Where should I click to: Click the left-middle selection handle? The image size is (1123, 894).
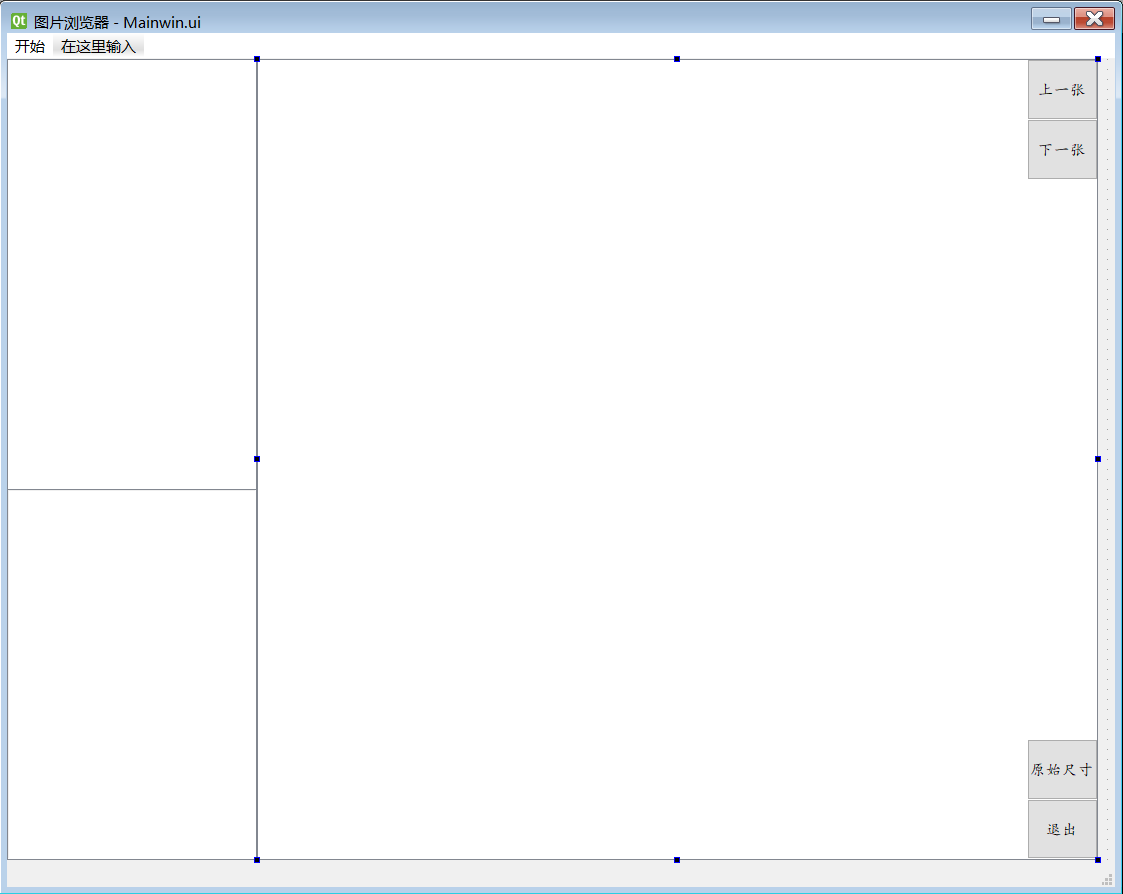click(256, 457)
